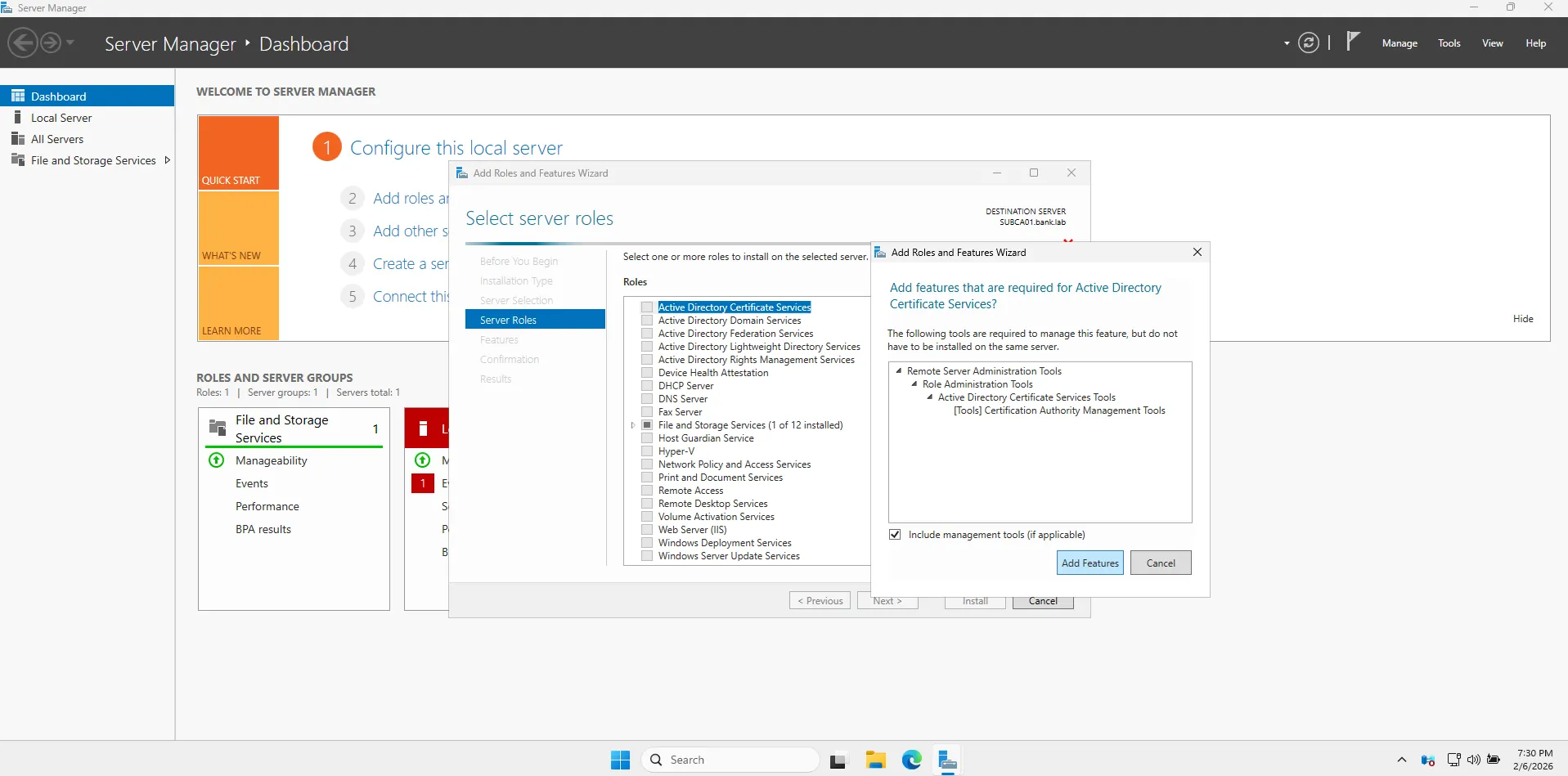Viewport: 1568px width, 776px height.
Task: Open the Windows Start menu
Action: point(621,760)
